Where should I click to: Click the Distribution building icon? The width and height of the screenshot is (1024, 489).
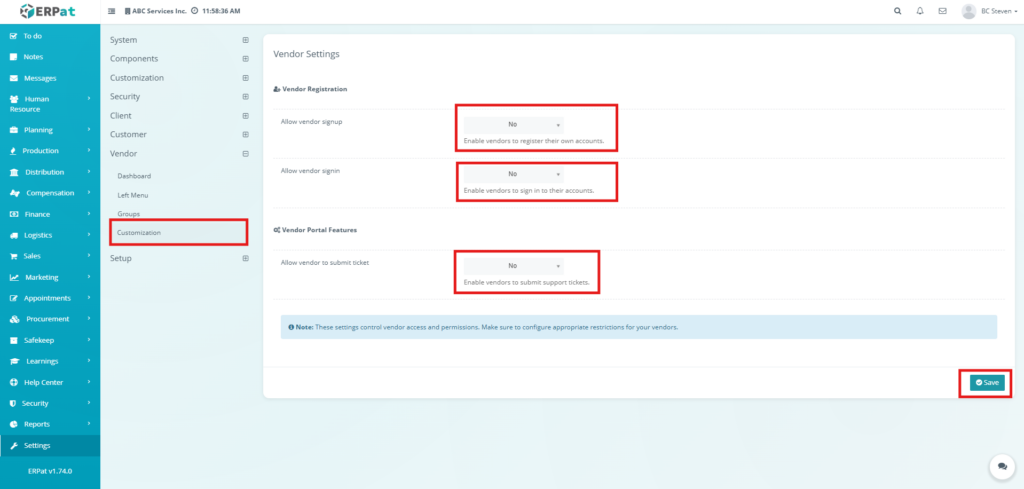pos(13,172)
